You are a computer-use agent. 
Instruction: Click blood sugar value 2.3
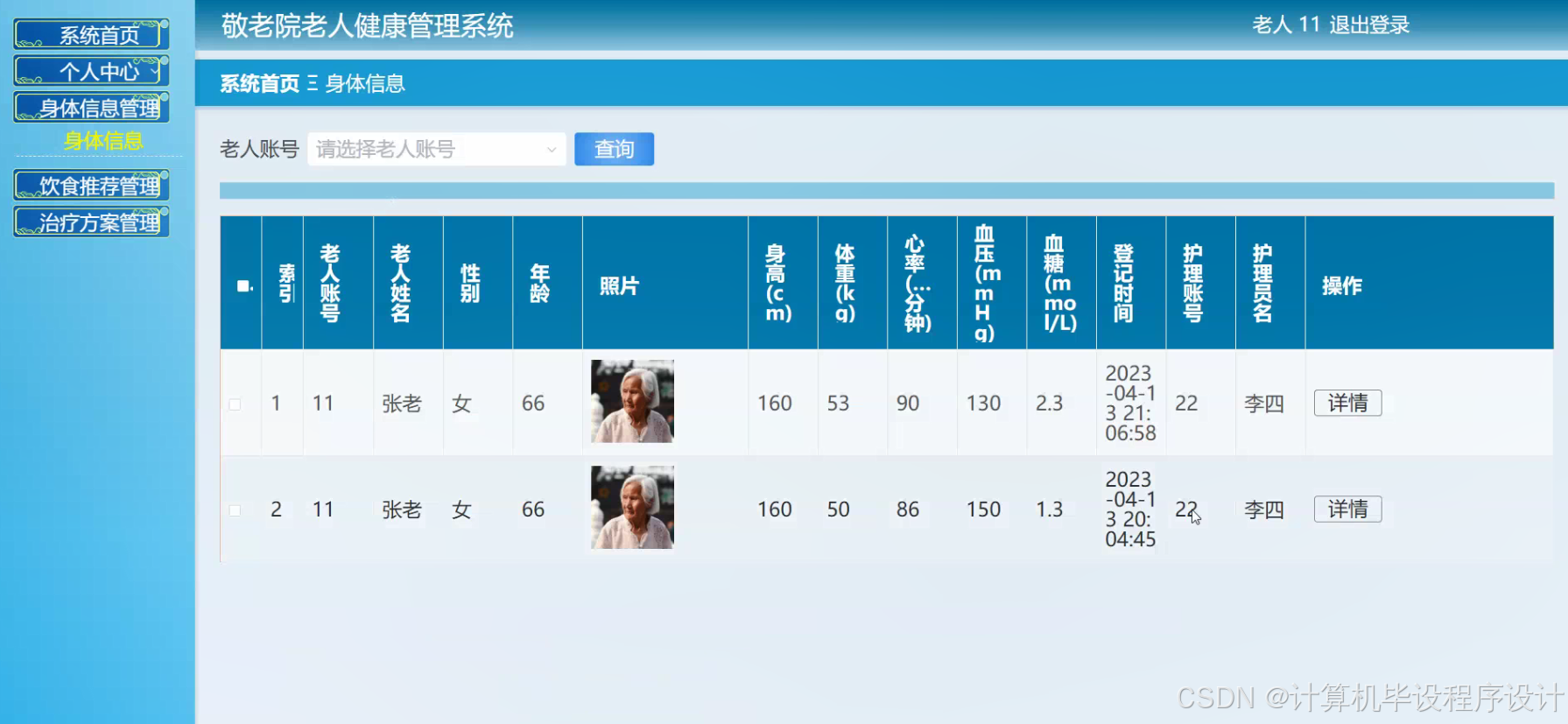click(1049, 403)
